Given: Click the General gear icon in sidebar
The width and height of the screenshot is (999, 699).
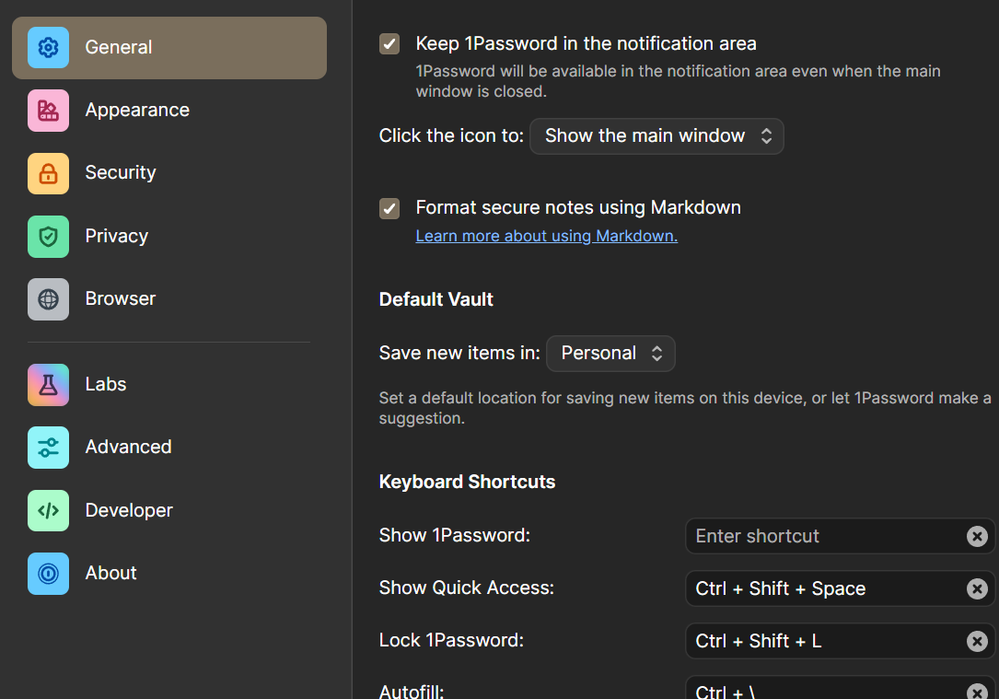Looking at the screenshot, I should (x=48, y=47).
